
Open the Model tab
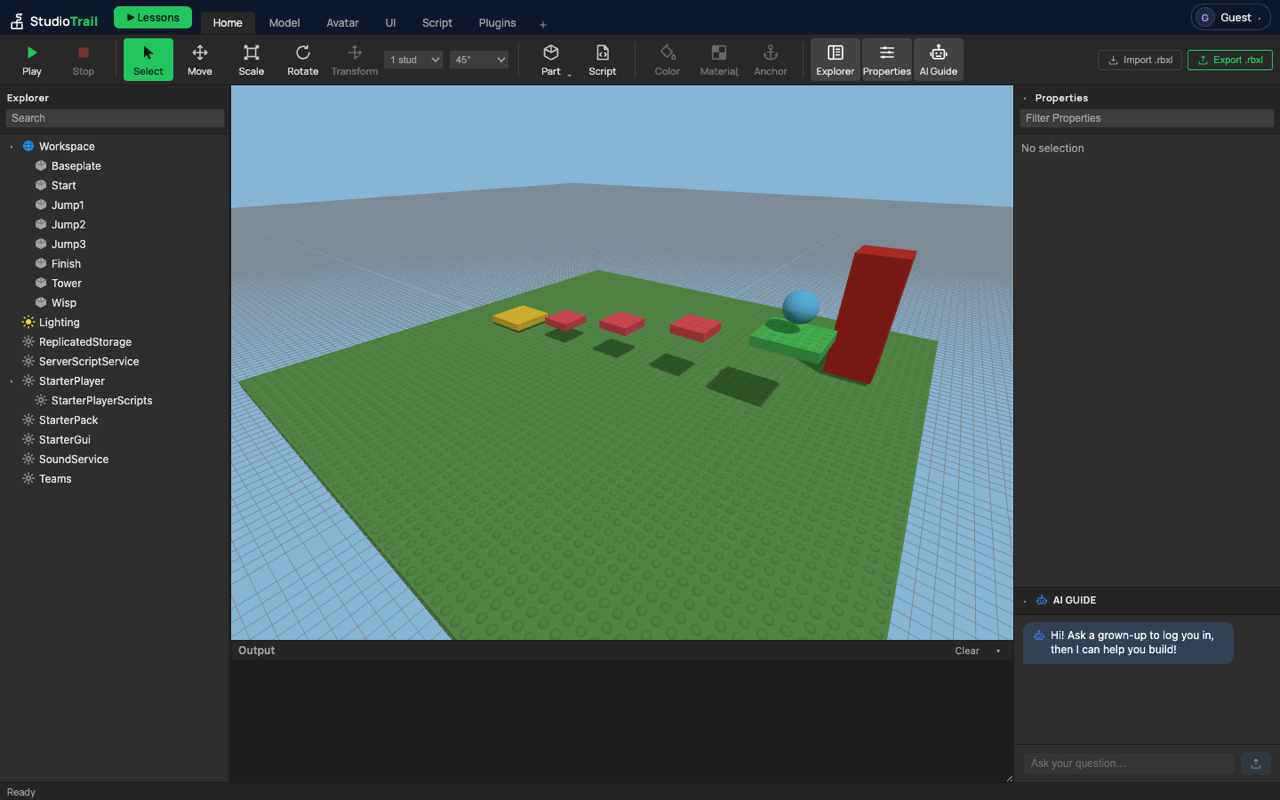pyautogui.click(x=284, y=23)
